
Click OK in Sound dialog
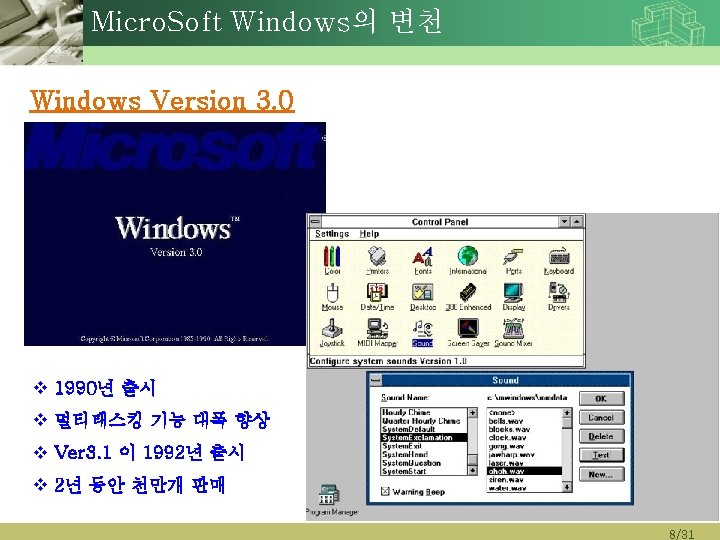coord(601,399)
